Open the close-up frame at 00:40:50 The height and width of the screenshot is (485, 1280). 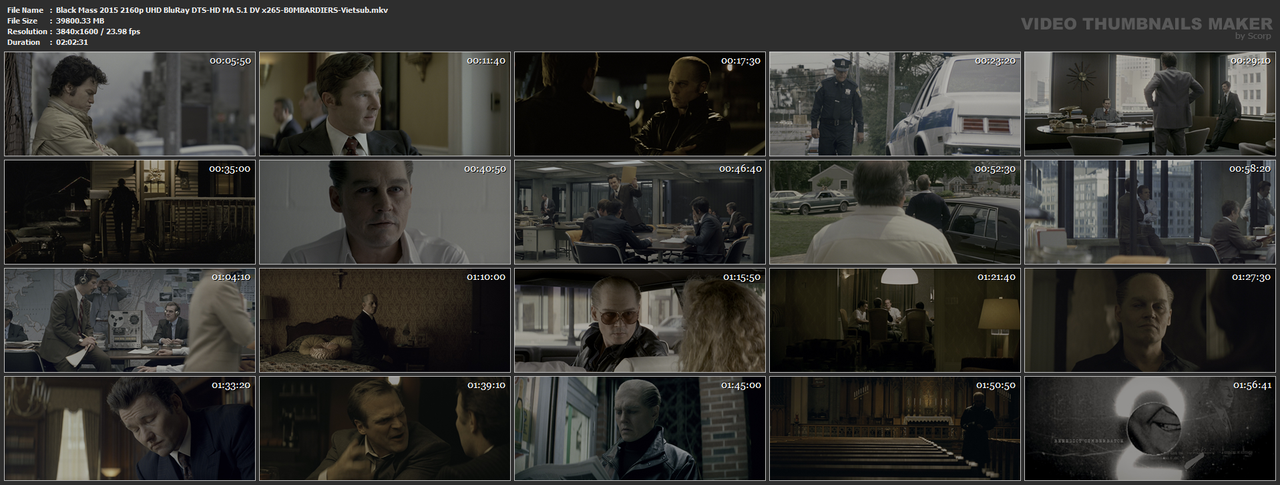coord(385,212)
